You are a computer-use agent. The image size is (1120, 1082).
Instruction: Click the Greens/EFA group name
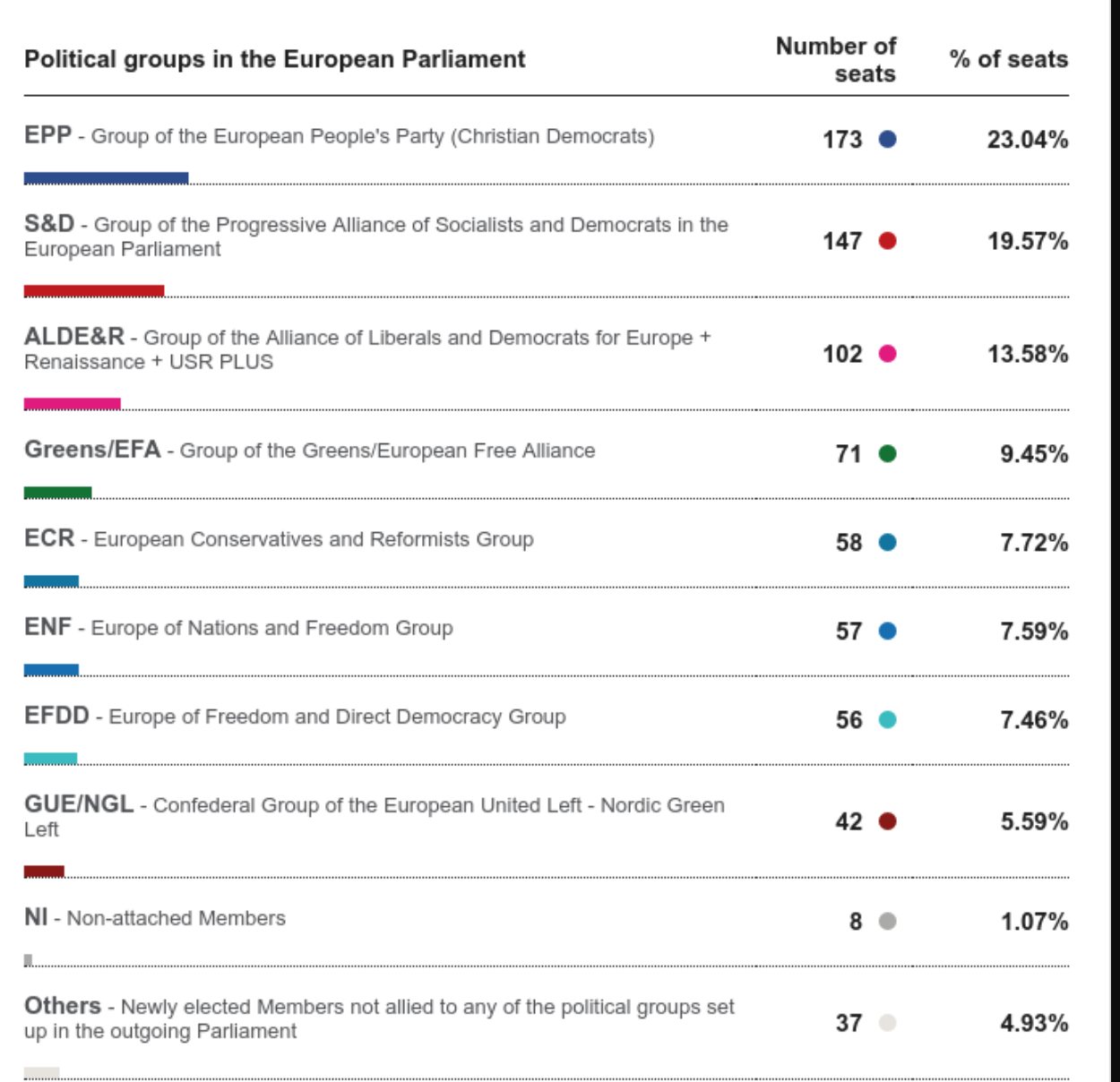click(92, 450)
